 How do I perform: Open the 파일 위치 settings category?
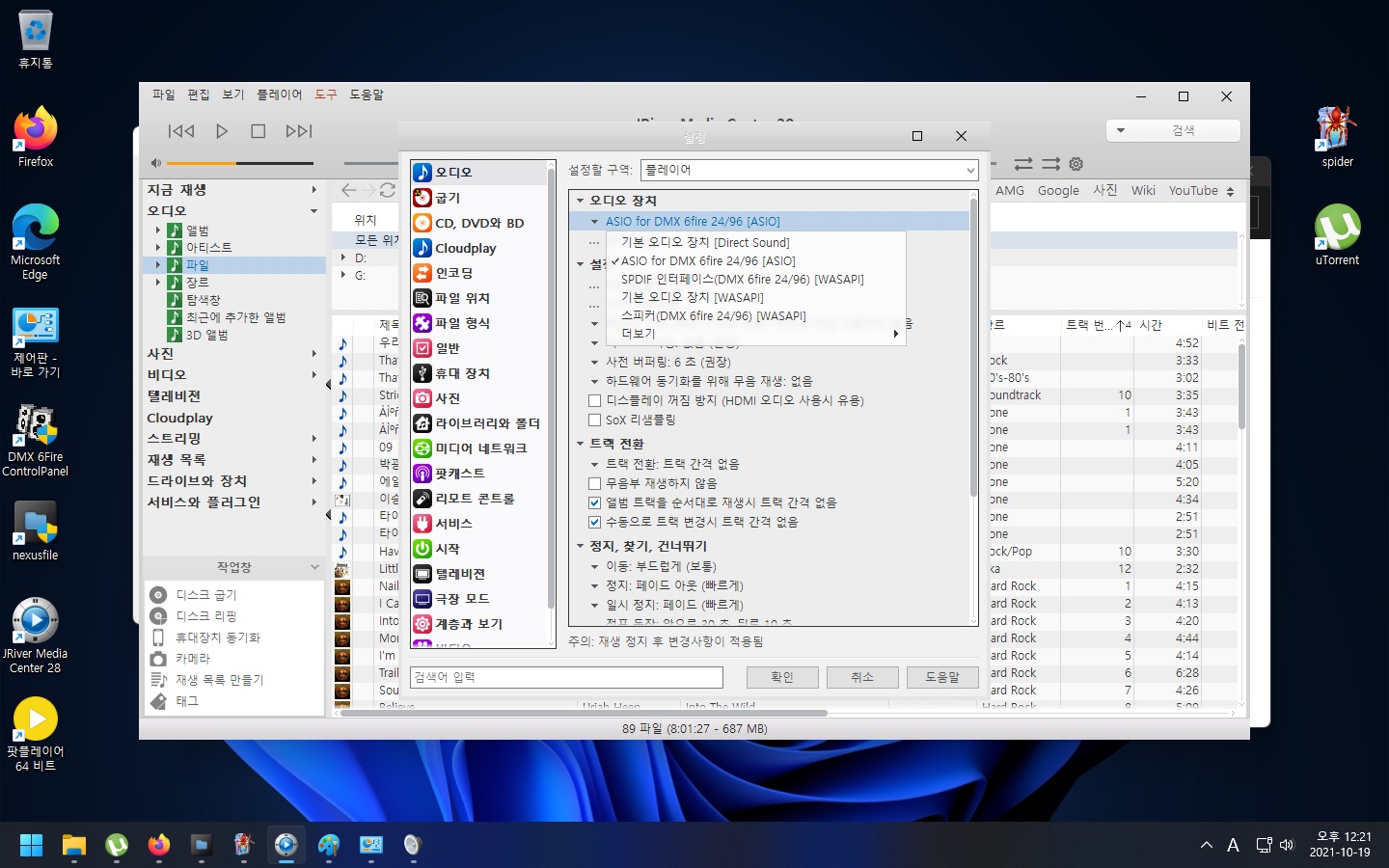[478, 298]
